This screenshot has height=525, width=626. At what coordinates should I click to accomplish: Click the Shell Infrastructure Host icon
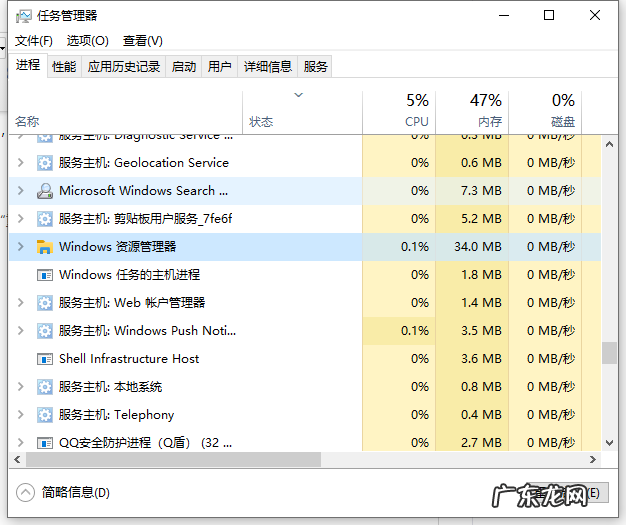[45, 359]
